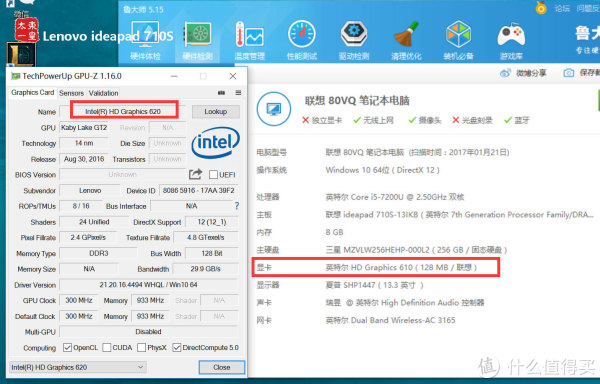The width and height of the screenshot is (600, 384).
Task: Click 无线上网 feature status
Action: click(x=373, y=120)
